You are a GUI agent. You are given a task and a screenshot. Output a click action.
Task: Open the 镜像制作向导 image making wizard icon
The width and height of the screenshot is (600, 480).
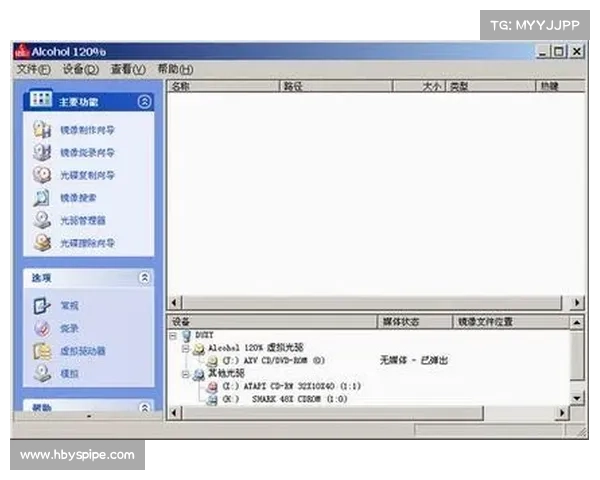pos(42,129)
